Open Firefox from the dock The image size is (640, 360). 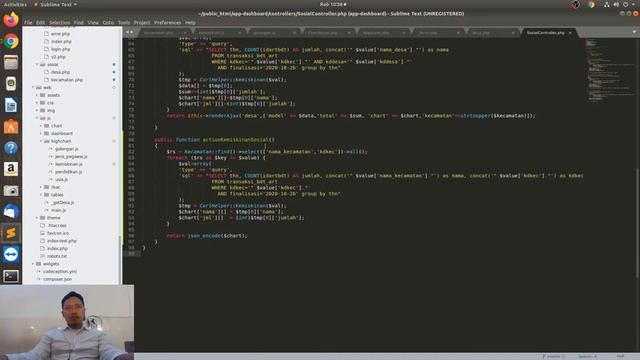[11, 20]
